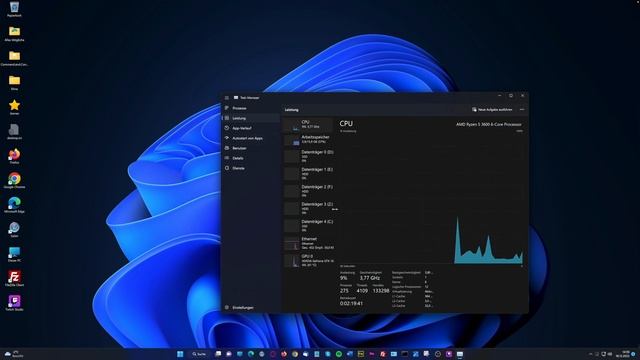This screenshot has width=640, height=360.
Task: Click the AMD Ryzen 5 3600 processor name
Action: click(488, 124)
